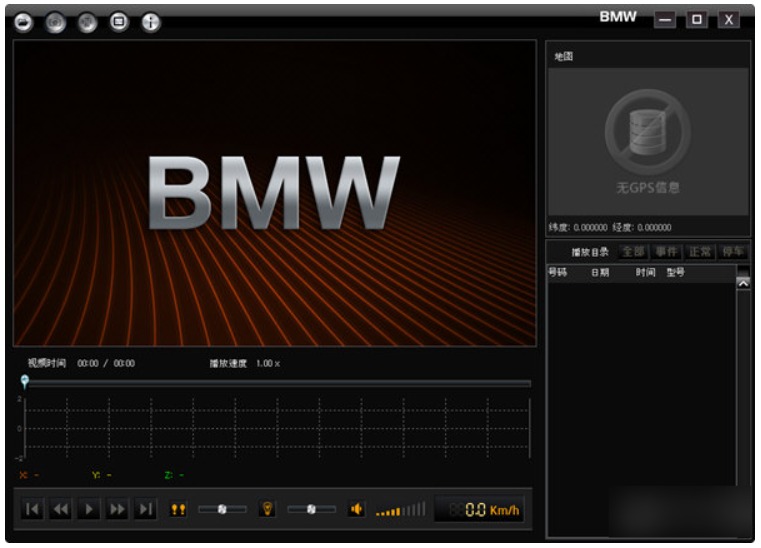Click the timeline position marker
Viewport: 761px width, 548px height.
click(x=25, y=382)
